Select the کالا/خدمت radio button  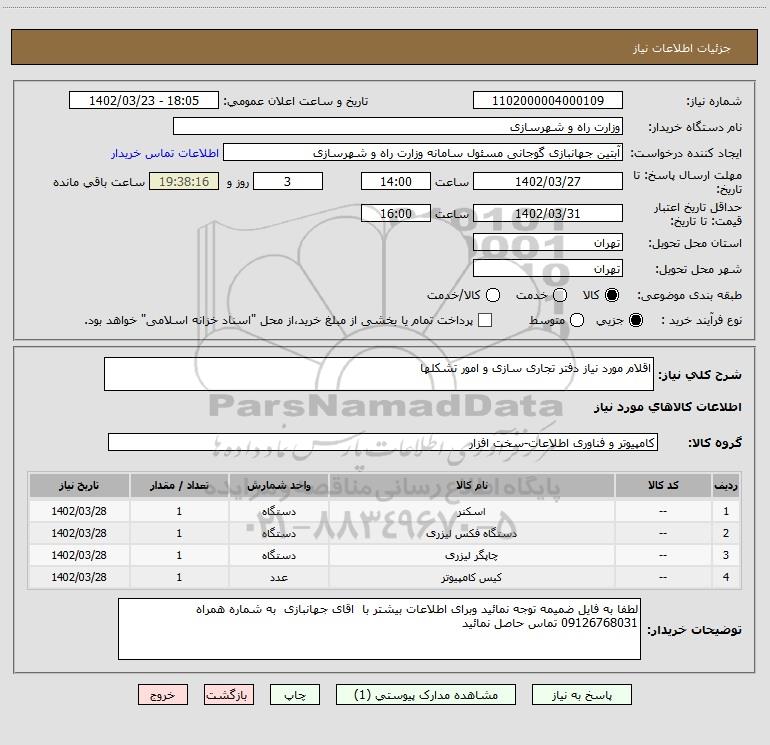pyautogui.click(x=493, y=295)
